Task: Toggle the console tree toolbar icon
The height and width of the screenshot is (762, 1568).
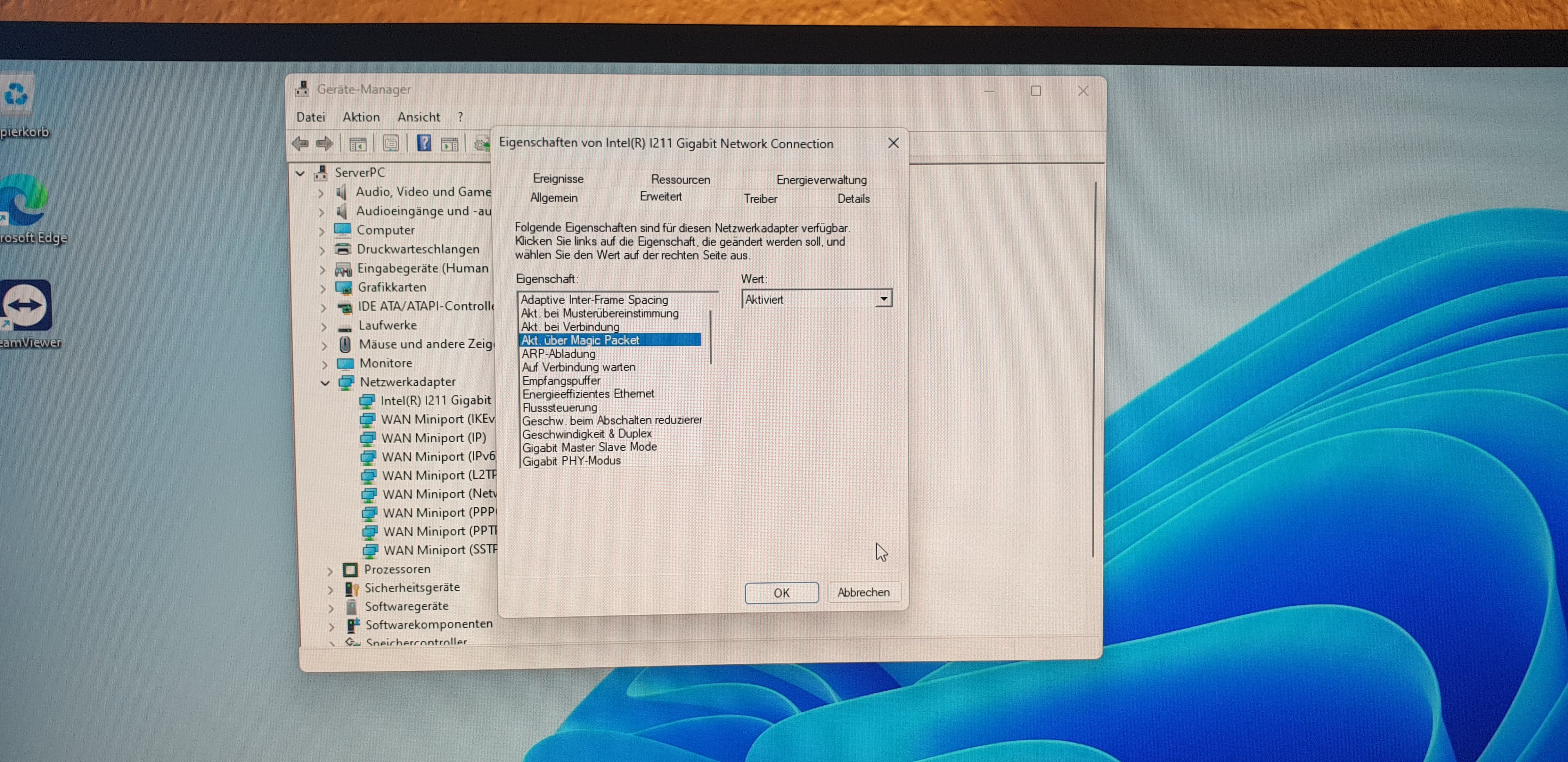Action: (x=358, y=144)
